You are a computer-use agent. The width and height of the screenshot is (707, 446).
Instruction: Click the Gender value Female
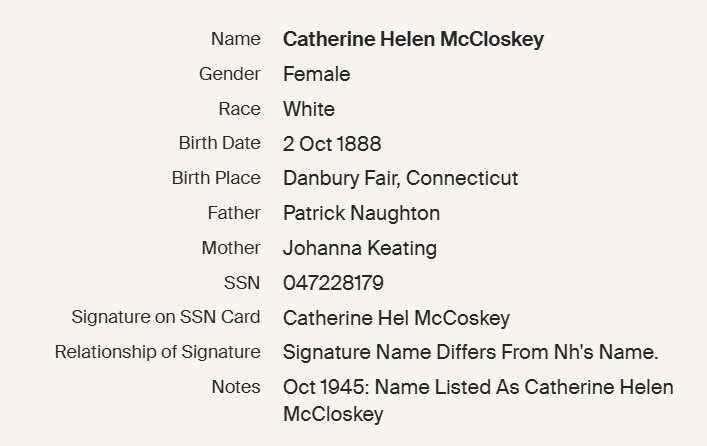[316, 74]
